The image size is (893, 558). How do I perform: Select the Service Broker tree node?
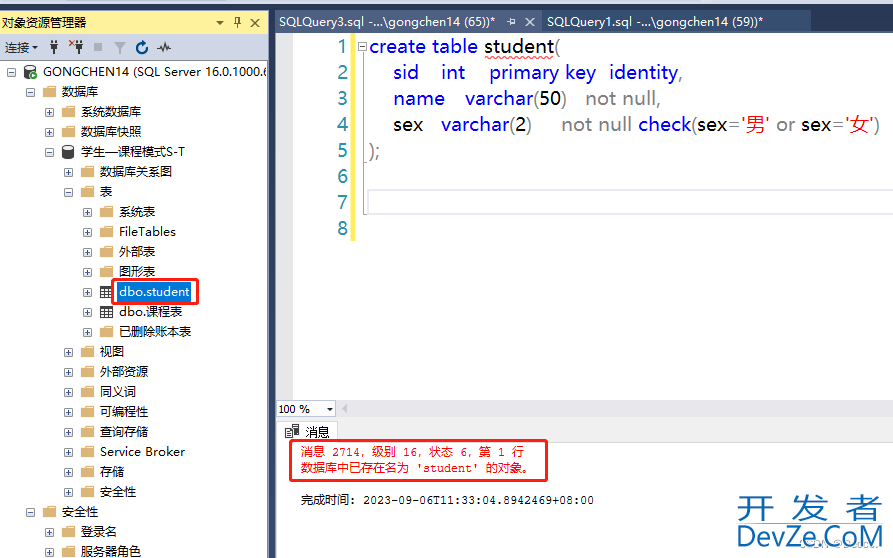click(x=142, y=452)
